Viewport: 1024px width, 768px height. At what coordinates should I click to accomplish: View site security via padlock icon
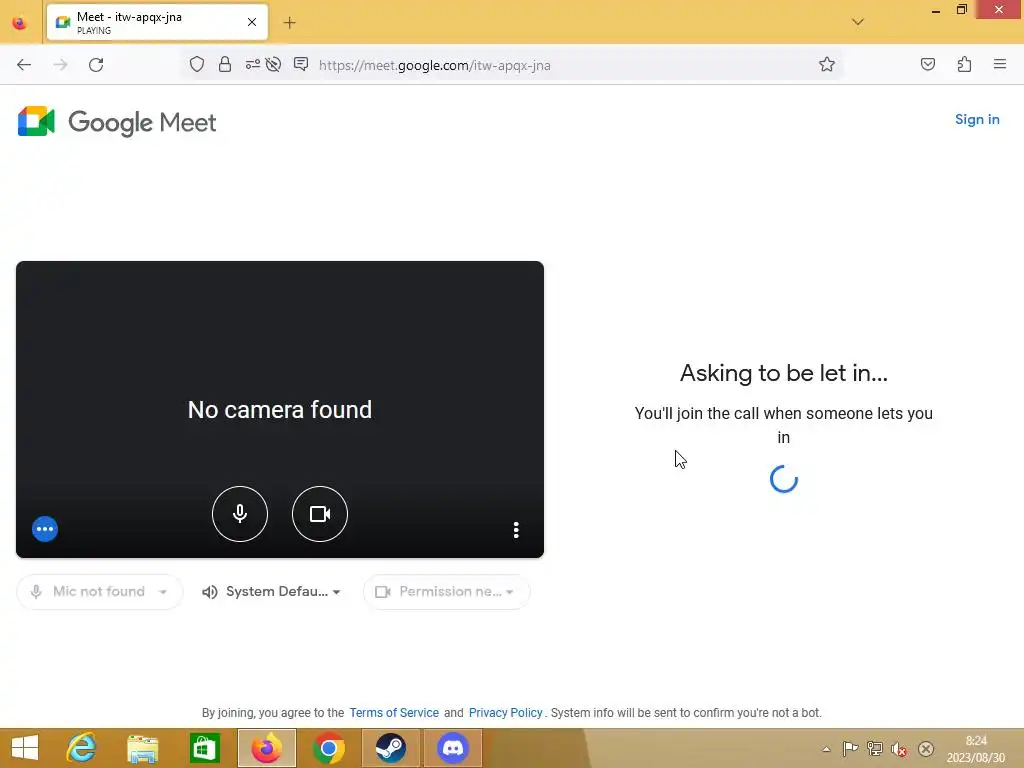225,64
